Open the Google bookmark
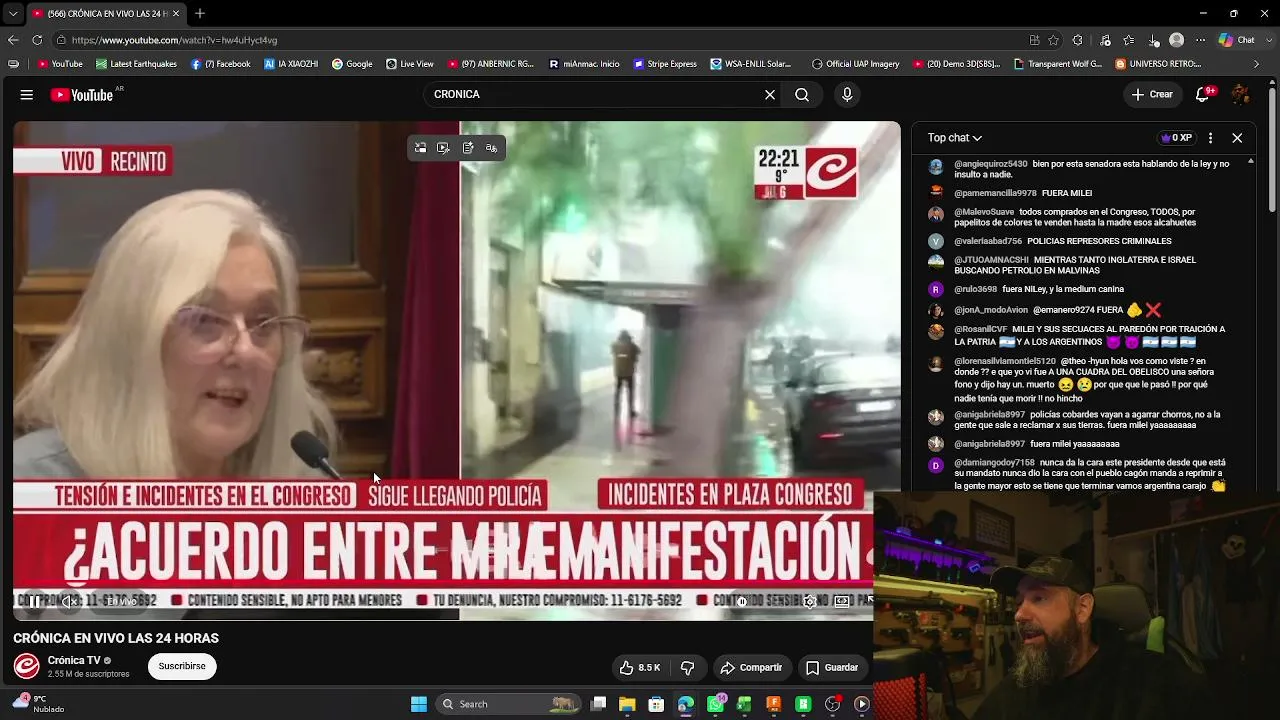Screen dimensions: 1280x720 [352, 64]
